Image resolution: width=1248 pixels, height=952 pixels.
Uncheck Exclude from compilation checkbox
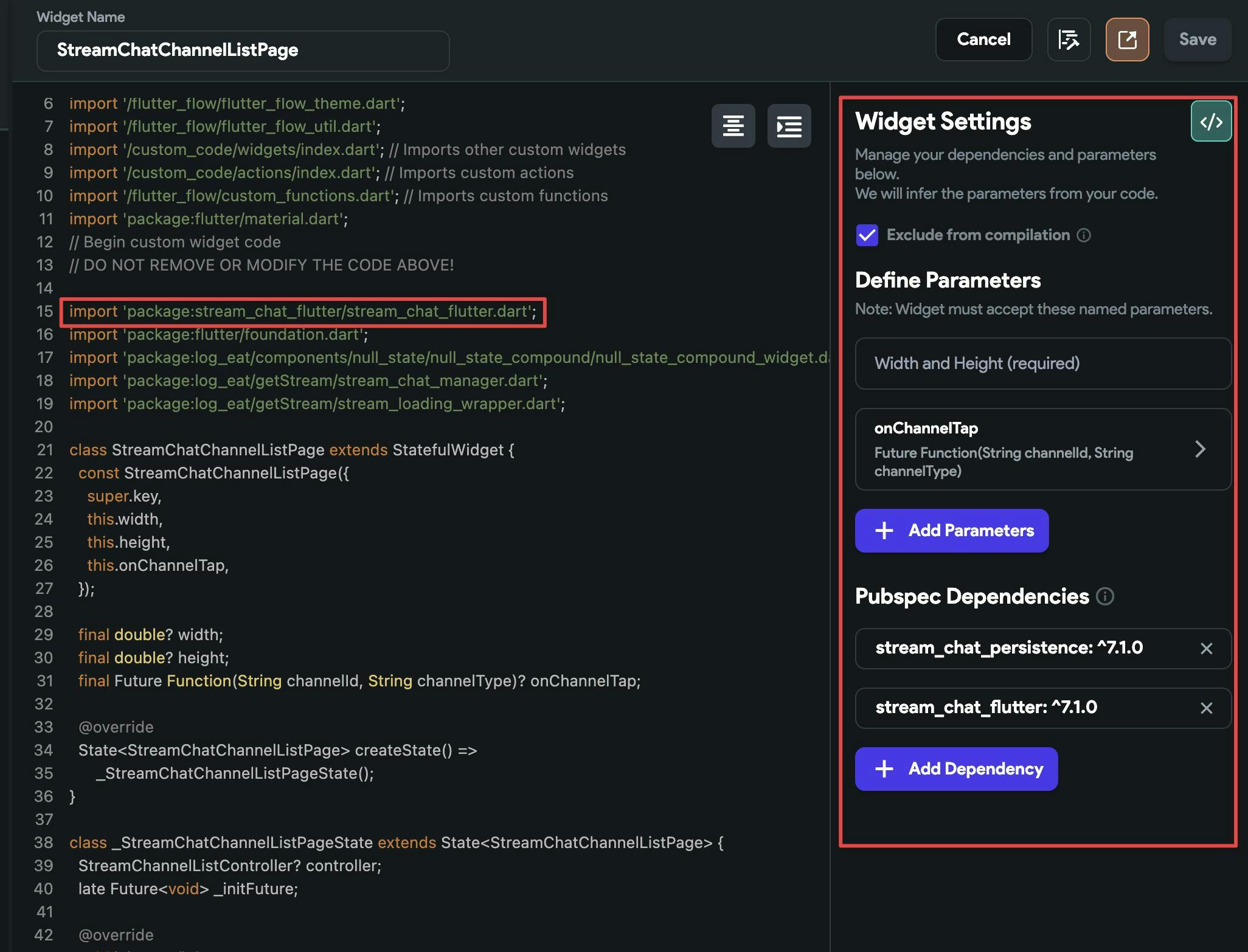(867, 235)
